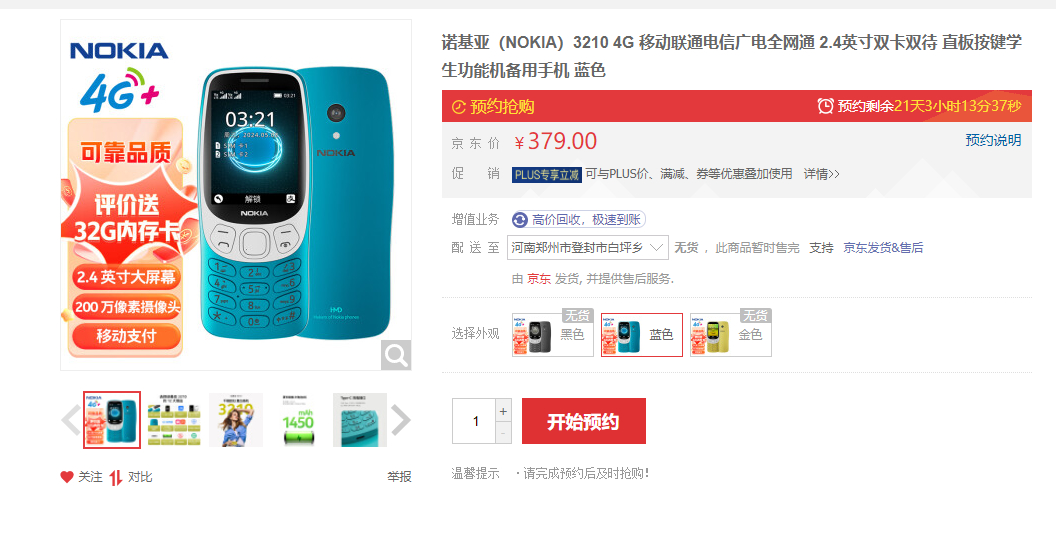
Task: Select the 黑色 black color option
Action: pyautogui.click(x=552, y=334)
